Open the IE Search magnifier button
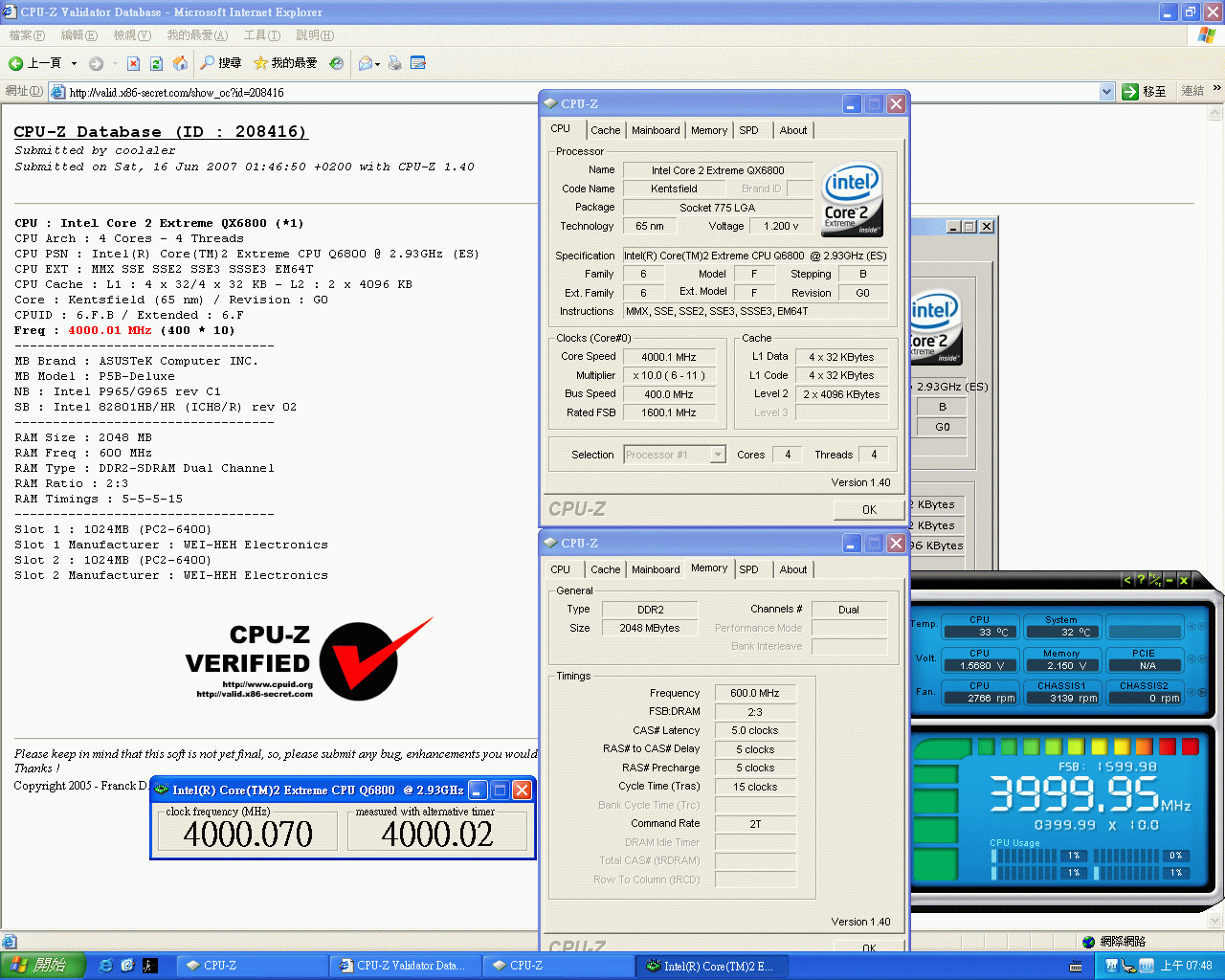The image size is (1225, 980). 220,63
